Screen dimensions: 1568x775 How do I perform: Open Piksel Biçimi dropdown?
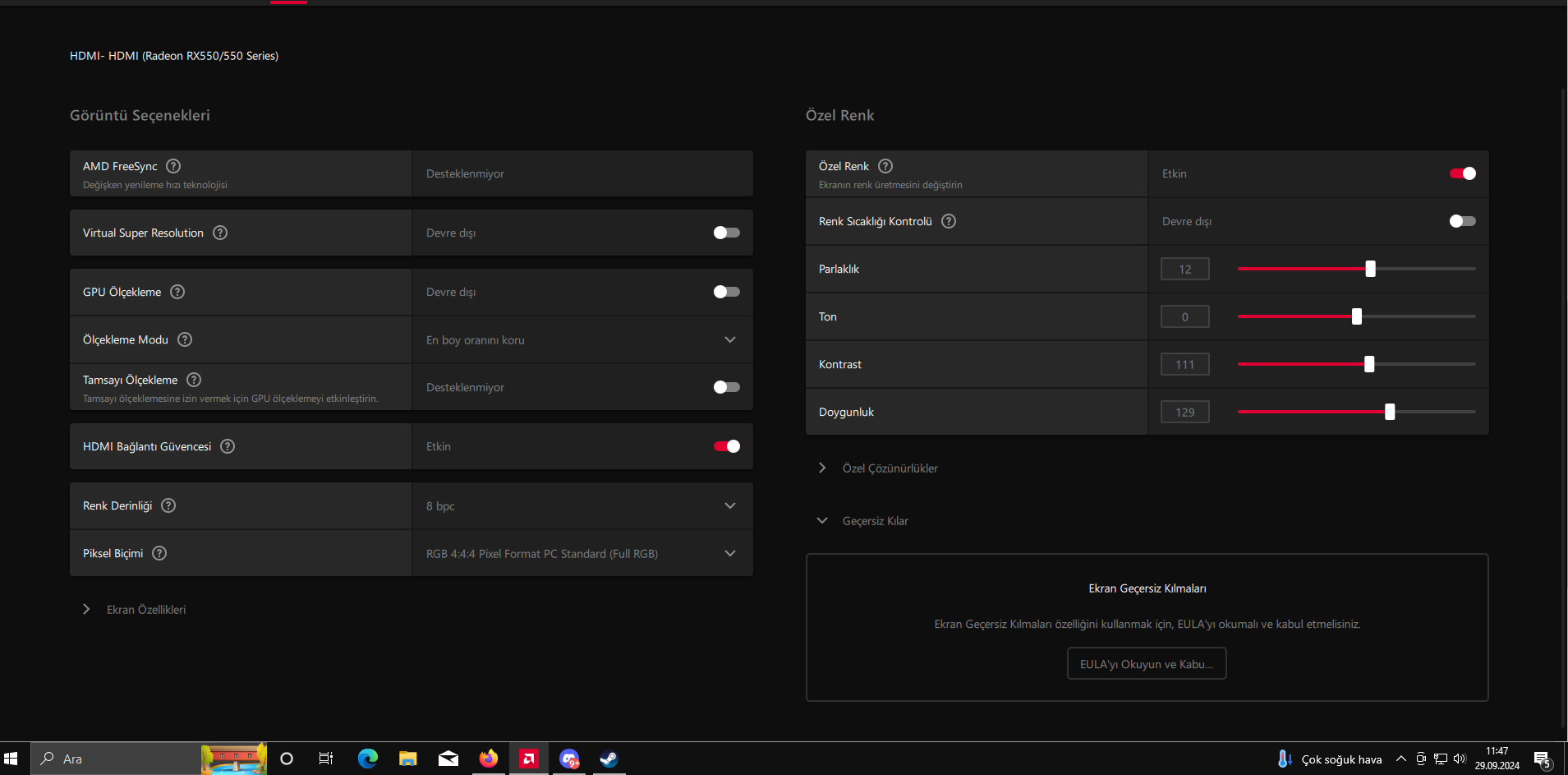pyautogui.click(x=582, y=553)
